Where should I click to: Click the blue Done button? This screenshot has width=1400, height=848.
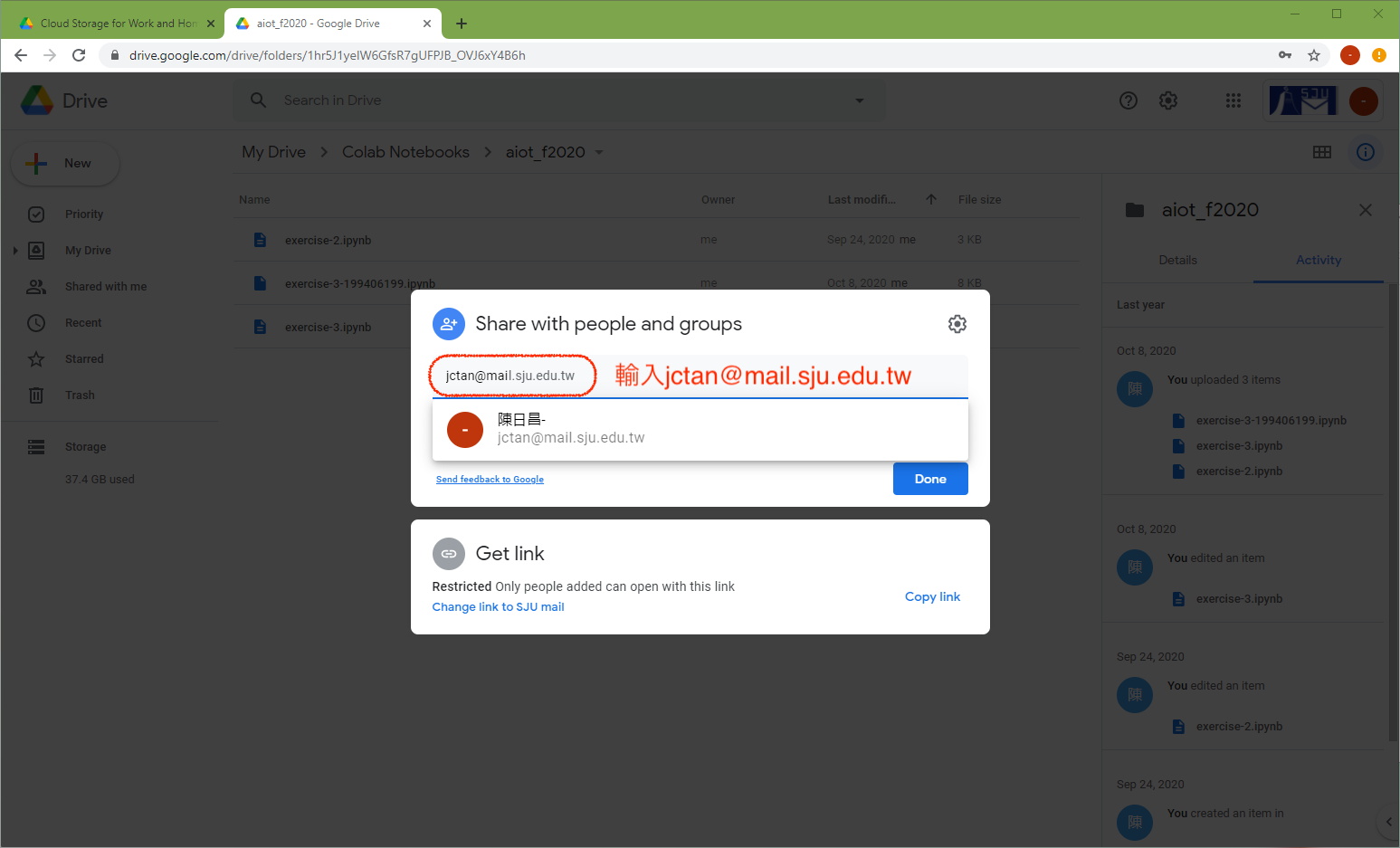929,479
